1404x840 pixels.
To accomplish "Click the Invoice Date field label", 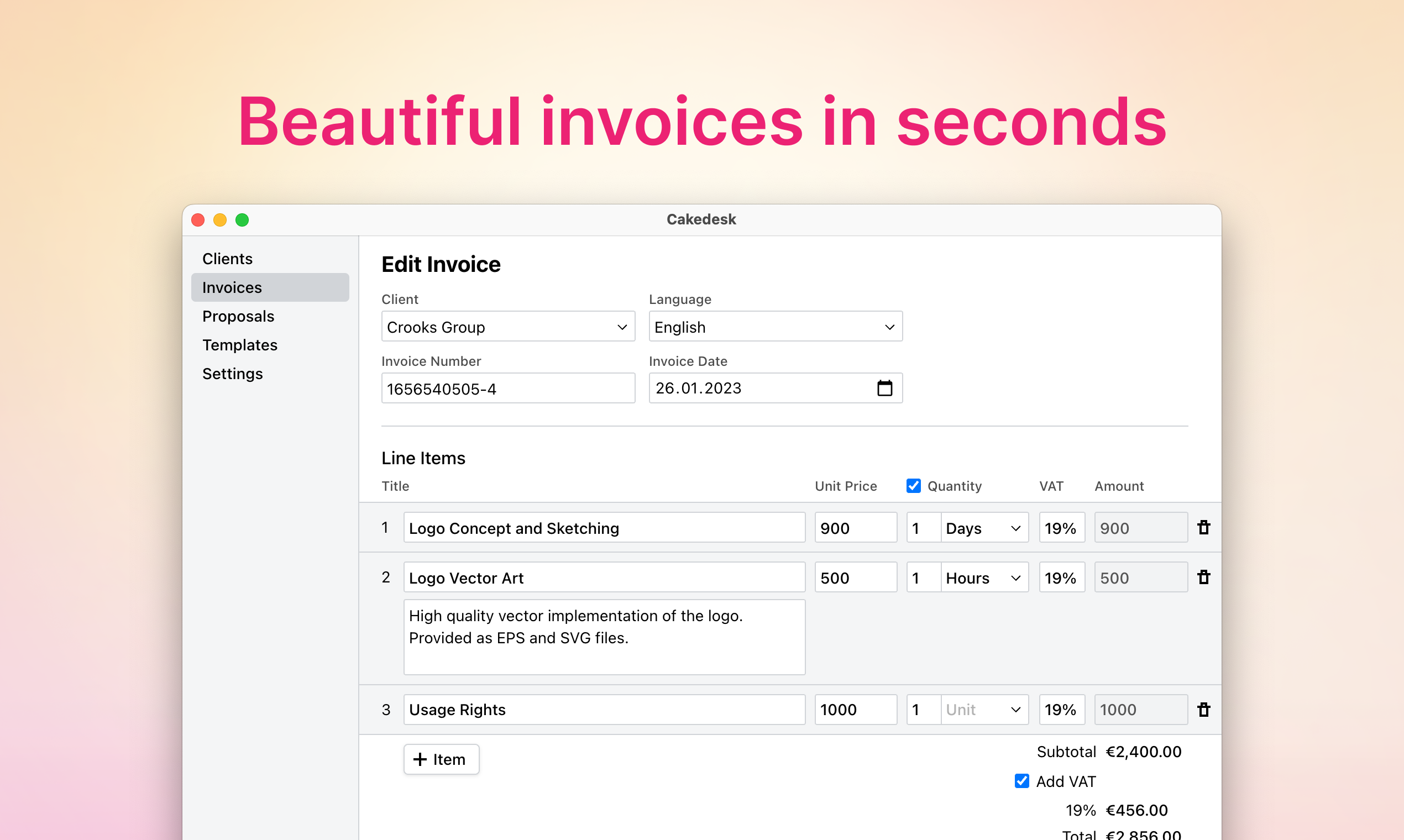I will pos(688,361).
